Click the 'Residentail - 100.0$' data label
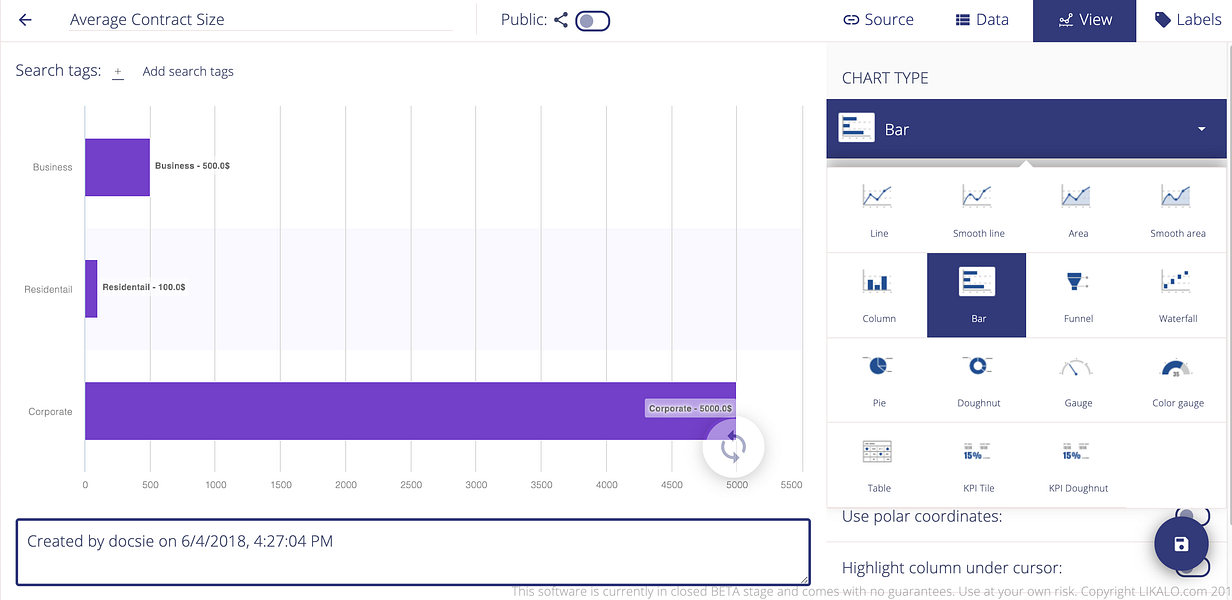 pyautogui.click(x=143, y=287)
